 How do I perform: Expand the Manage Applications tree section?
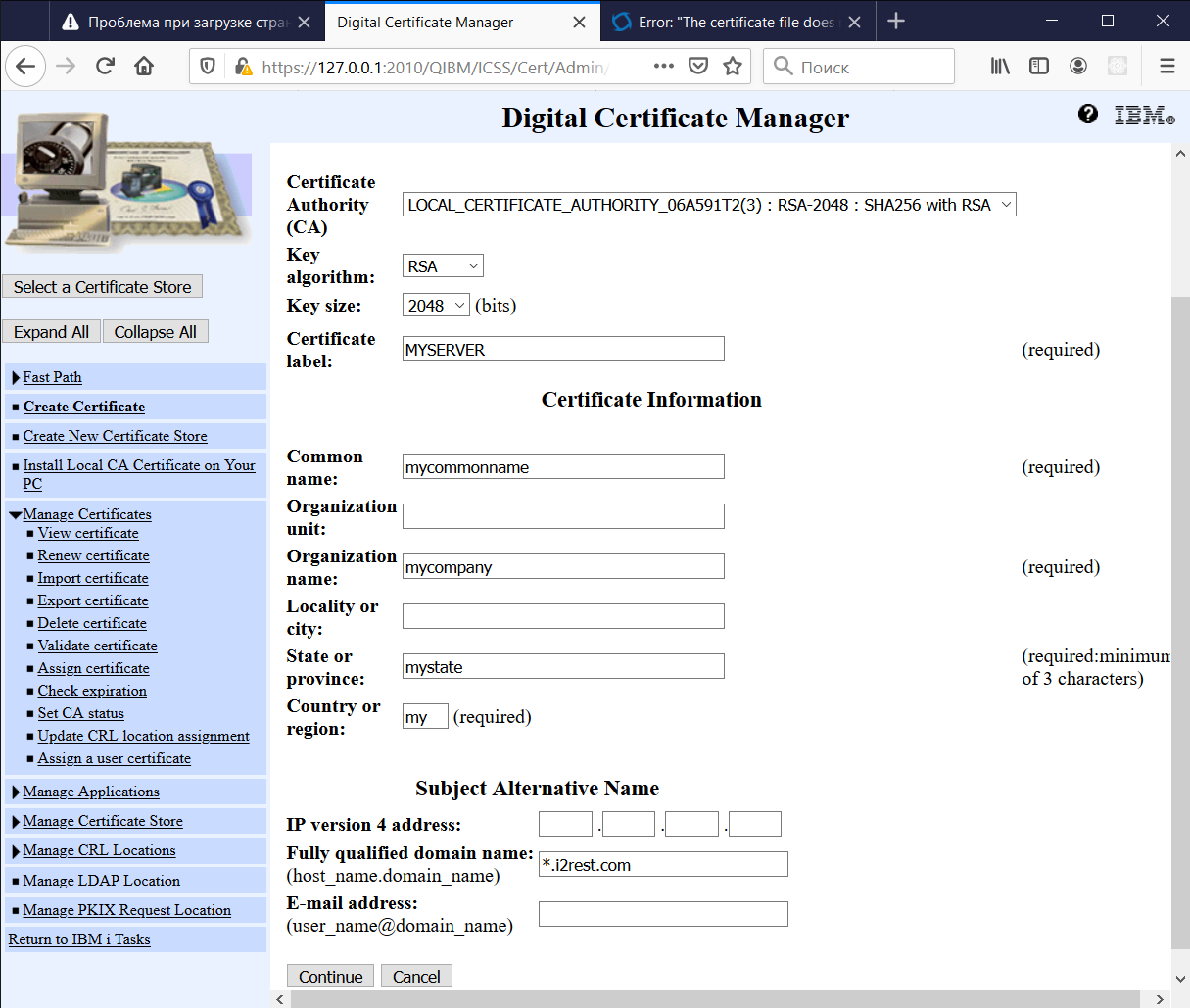point(17,792)
